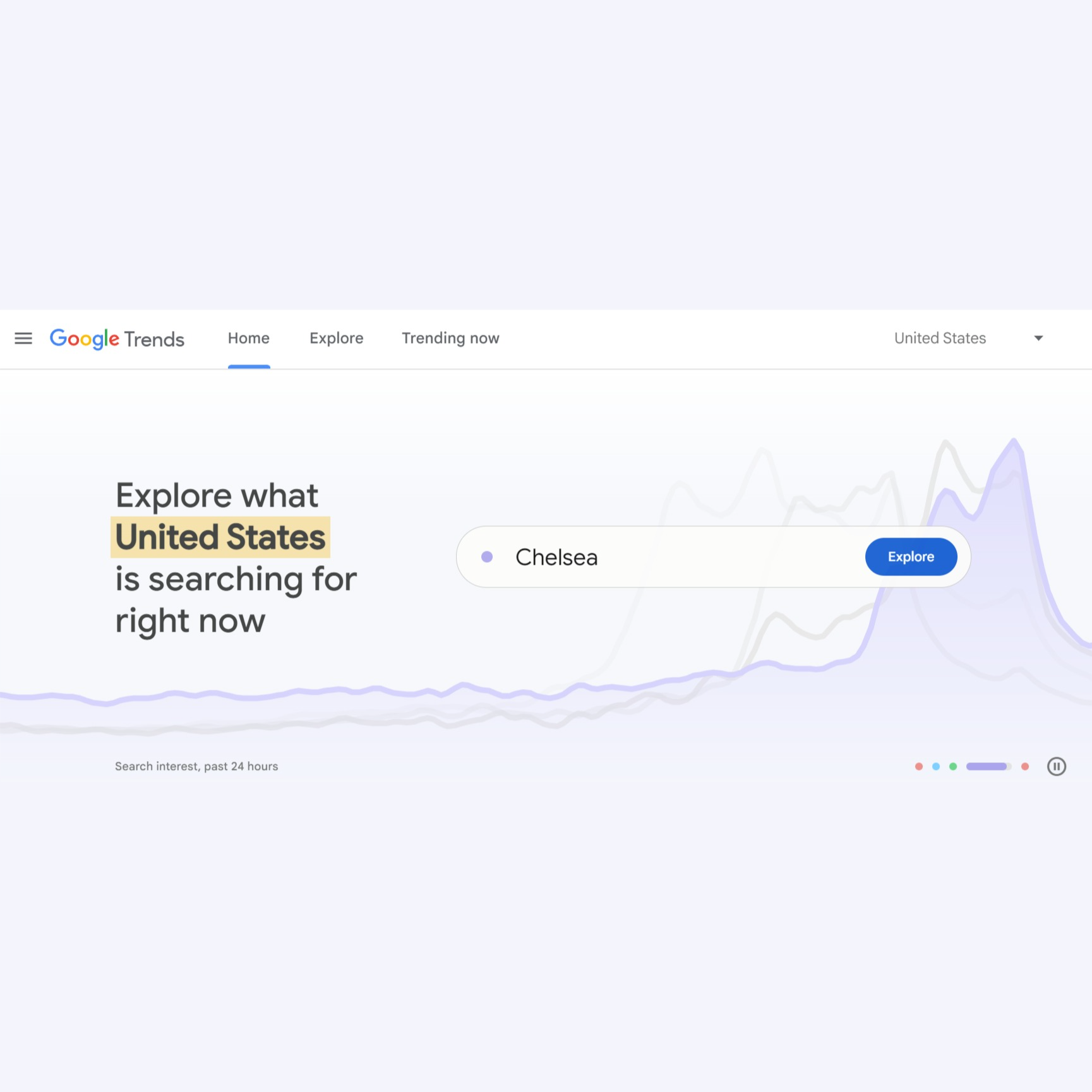Click the pause symbol in the circular control
Image resolution: width=1092 pixels, height=1092 pixels.
[x=1057, y=766]
